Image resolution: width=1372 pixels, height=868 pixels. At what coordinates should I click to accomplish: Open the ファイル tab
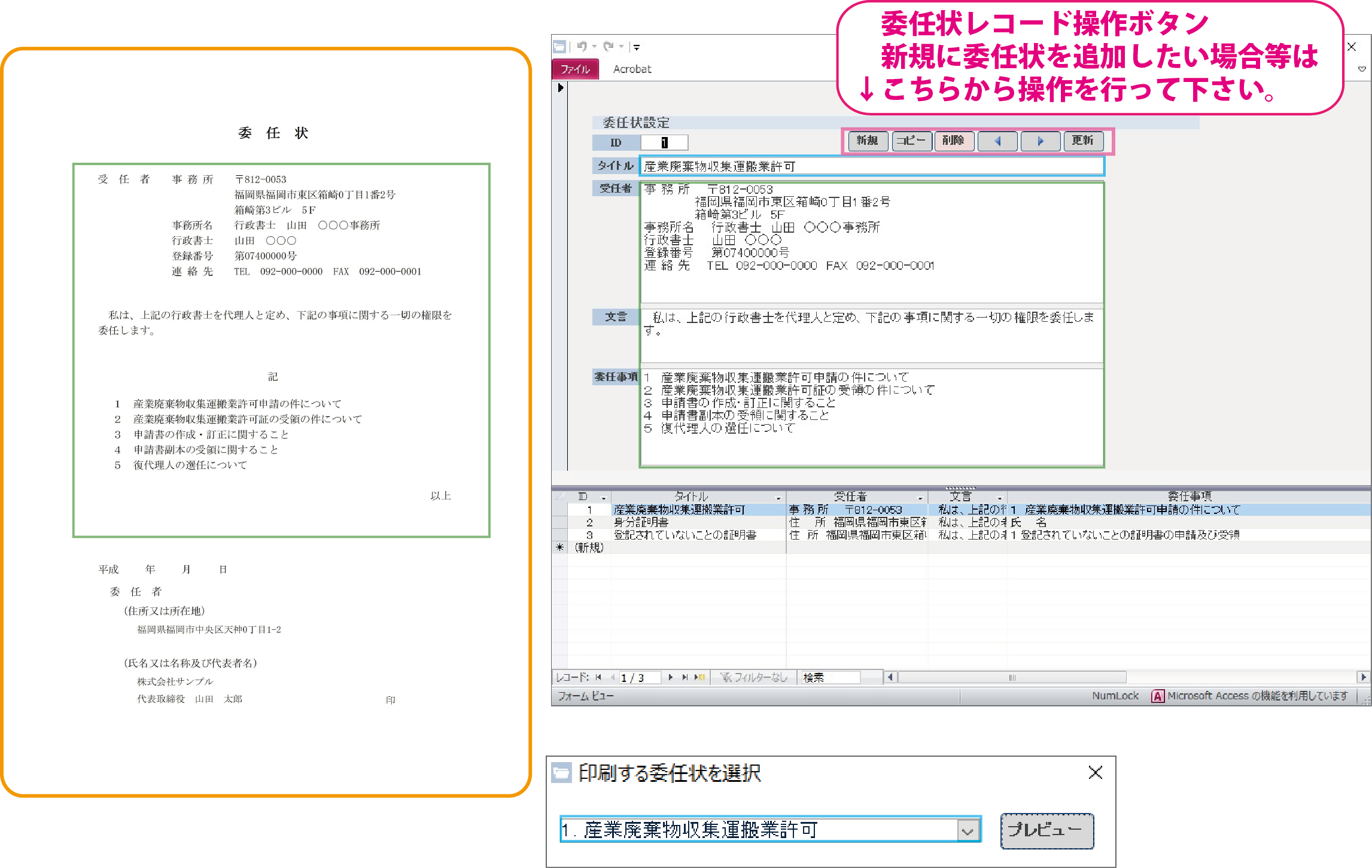pyautogui.click(x=575, y=69)
